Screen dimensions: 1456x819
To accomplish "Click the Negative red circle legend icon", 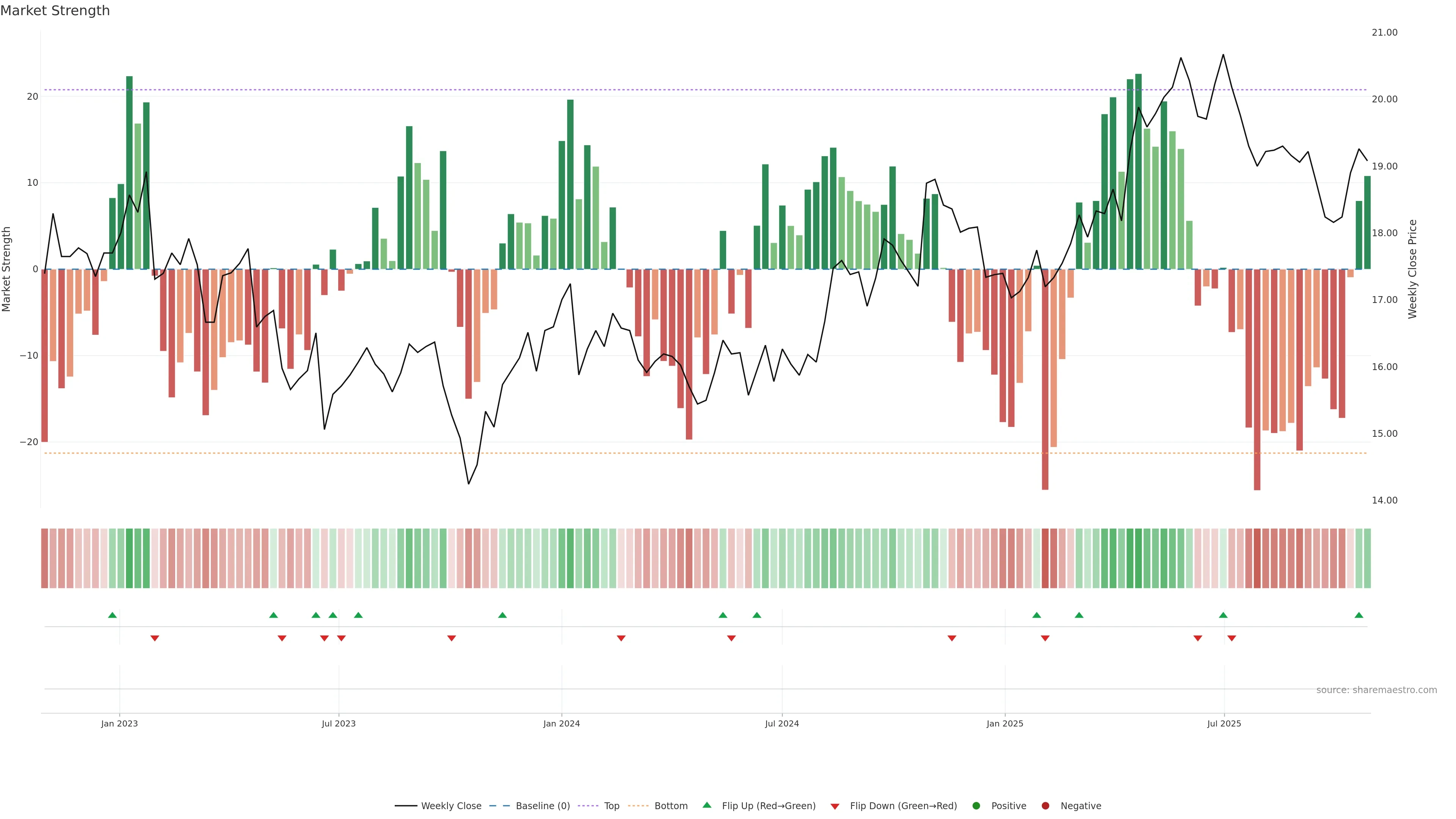I will pyautogui.click(x=1045, y=806).
